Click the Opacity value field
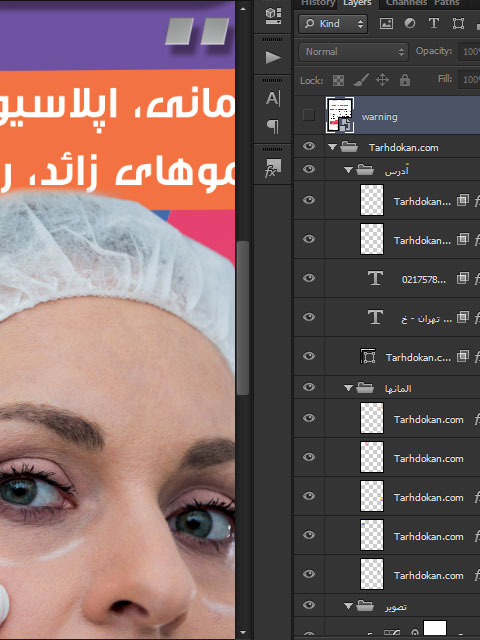The image size is (480, 640). (x=469, y=52)
